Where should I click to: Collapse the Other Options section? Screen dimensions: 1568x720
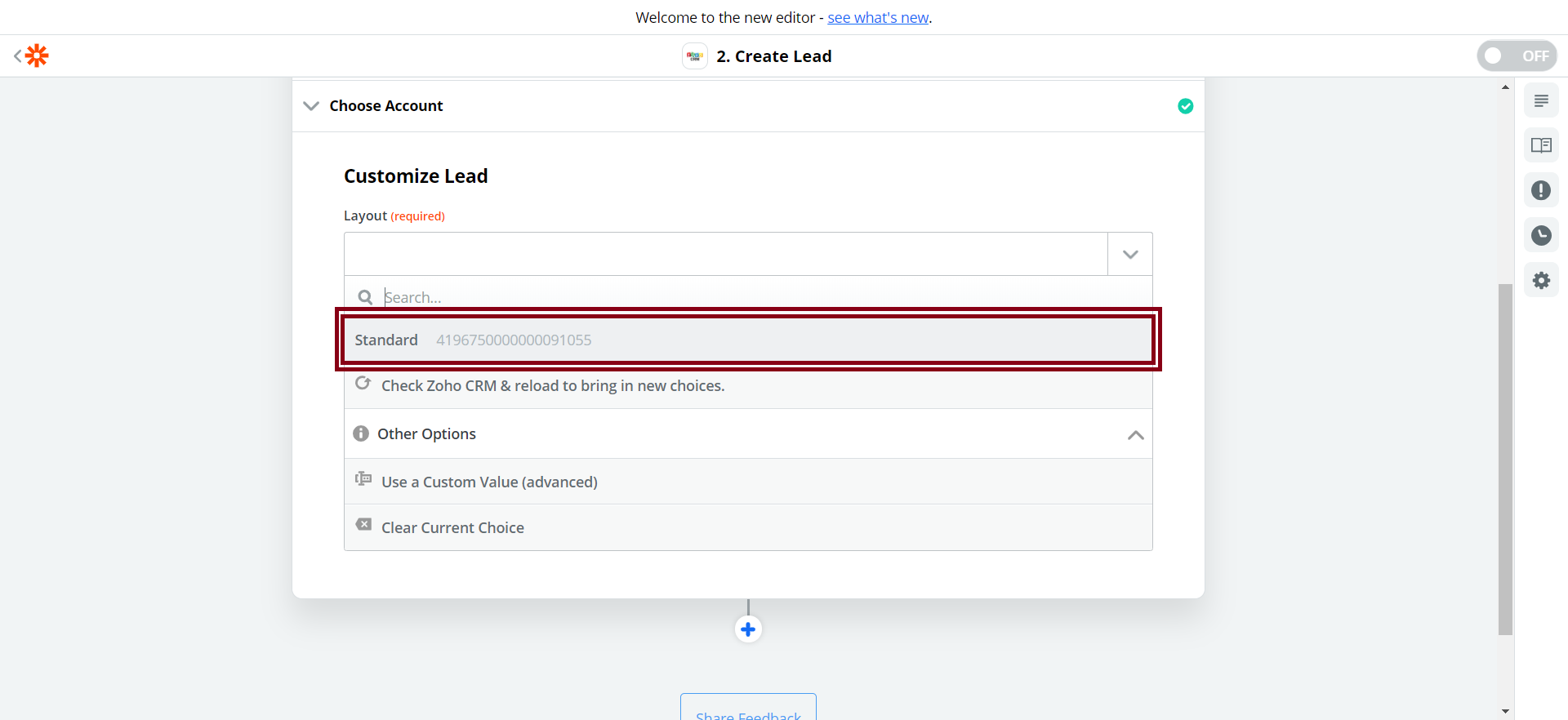point(1134,434)
